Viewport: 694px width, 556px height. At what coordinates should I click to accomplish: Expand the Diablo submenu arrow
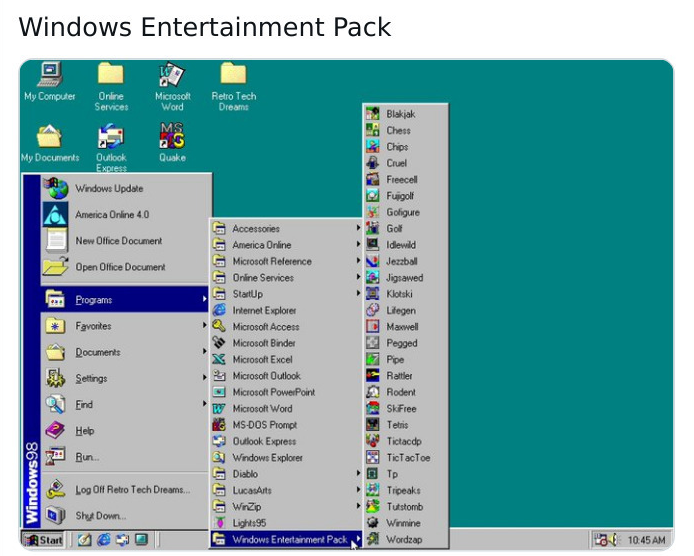point(358,474)
